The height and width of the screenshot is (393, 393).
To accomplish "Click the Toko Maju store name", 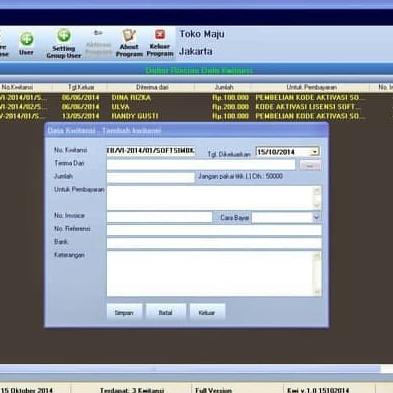I will pyautogui.click(x=202, y=34).
